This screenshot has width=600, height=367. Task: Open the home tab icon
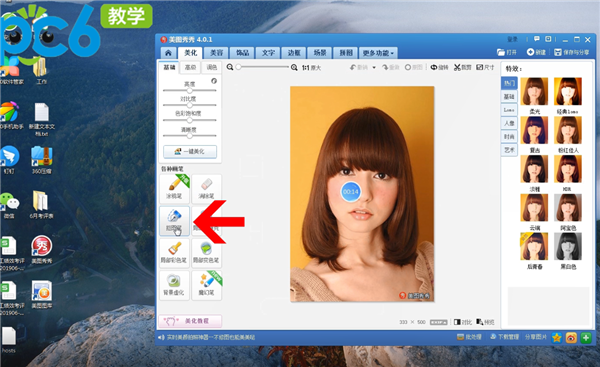tap(168, 53)
